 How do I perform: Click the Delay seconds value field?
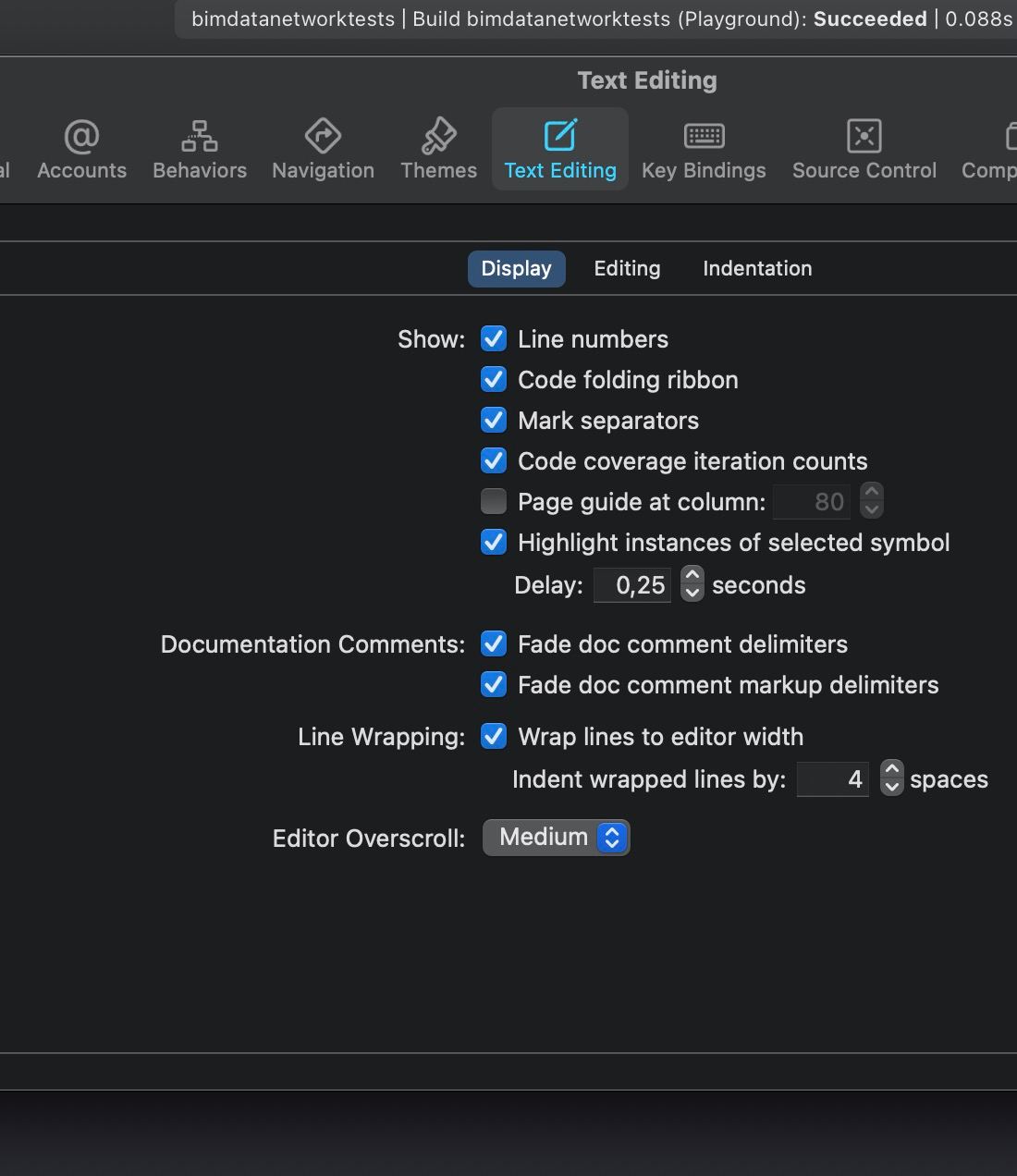click(x=632, y=585)
